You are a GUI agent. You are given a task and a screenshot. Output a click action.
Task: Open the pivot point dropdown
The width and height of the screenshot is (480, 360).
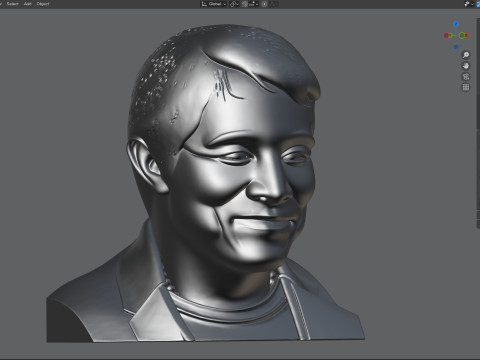point(234,4)
